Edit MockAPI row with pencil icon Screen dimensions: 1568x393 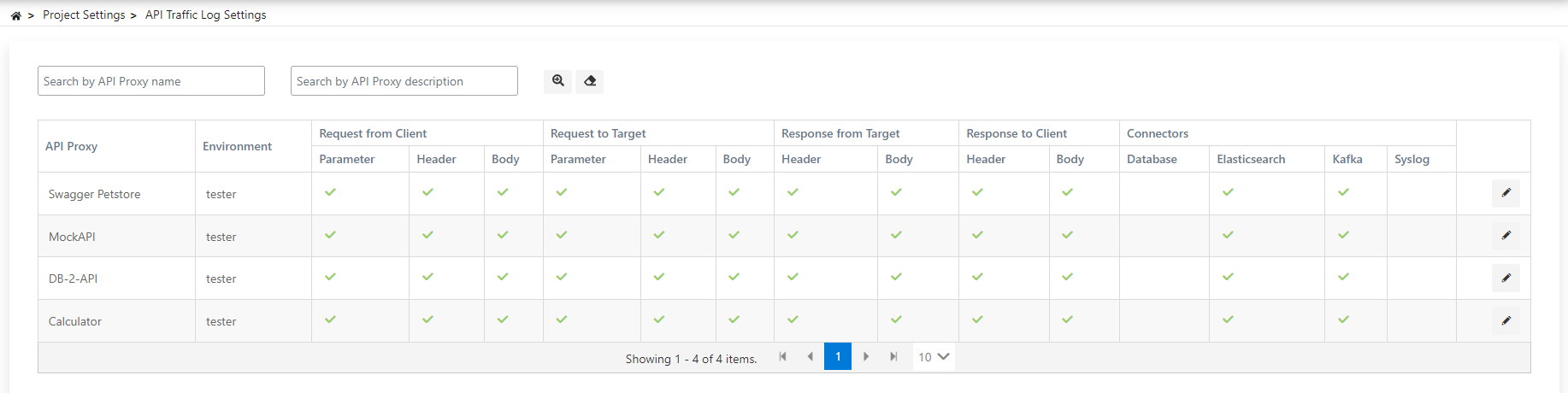point(1506,235)
